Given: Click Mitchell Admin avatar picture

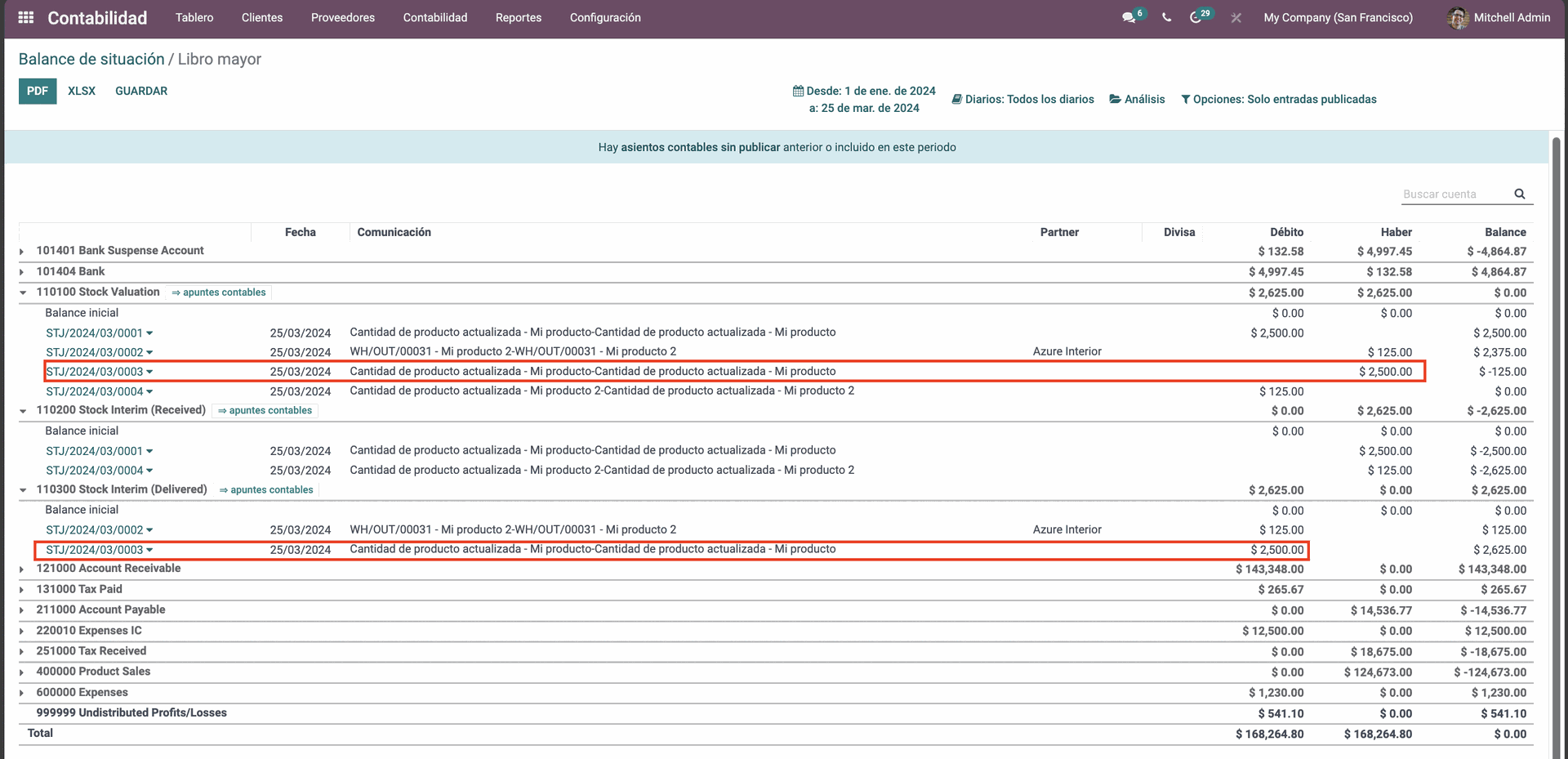Looking at the screenshot, I should pyautogui.click(x=1458, y=17).
